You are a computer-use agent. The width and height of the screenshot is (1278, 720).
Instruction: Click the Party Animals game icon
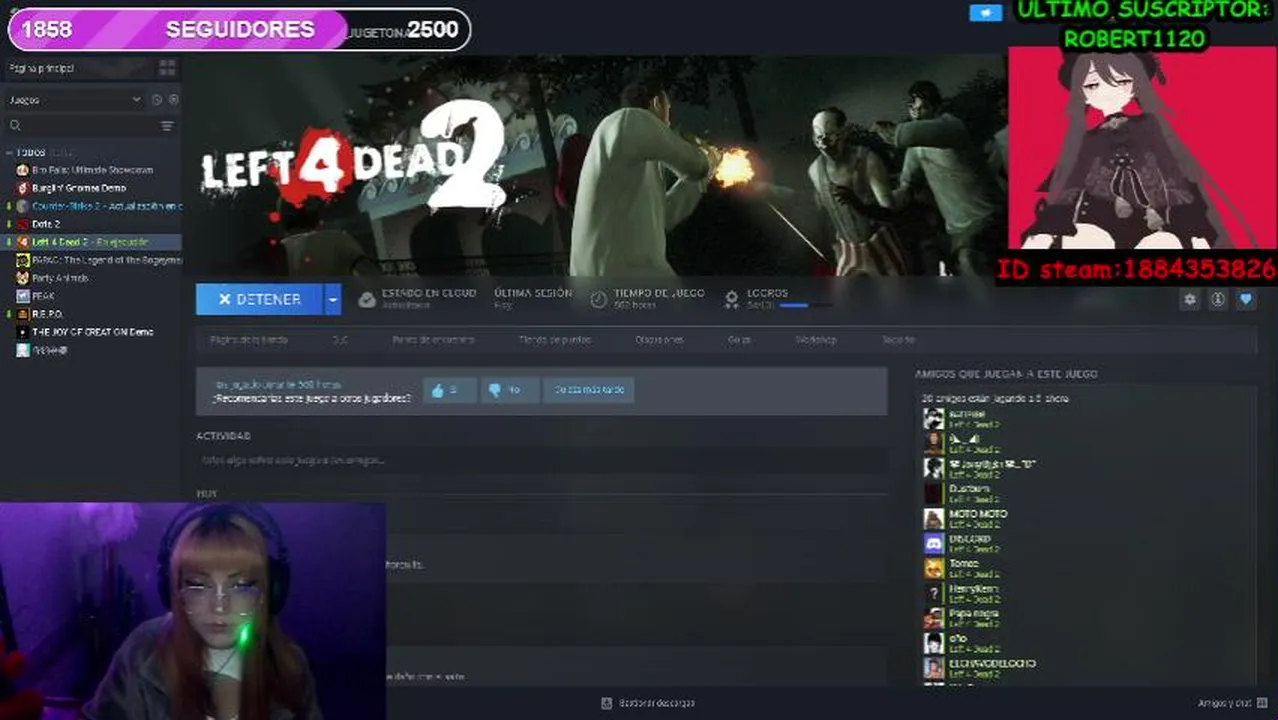pyautogui.click(x=23, y=278)
